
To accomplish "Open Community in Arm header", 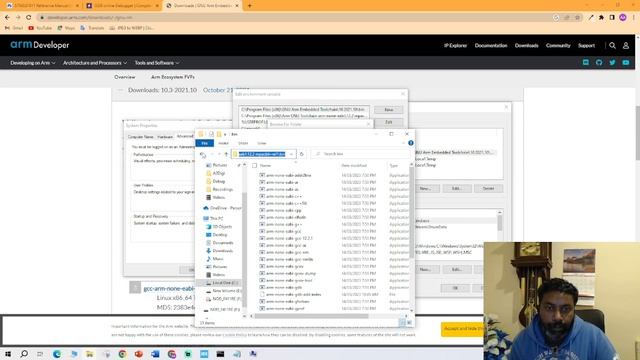I will pyautogui.click(x=558, y=46).
